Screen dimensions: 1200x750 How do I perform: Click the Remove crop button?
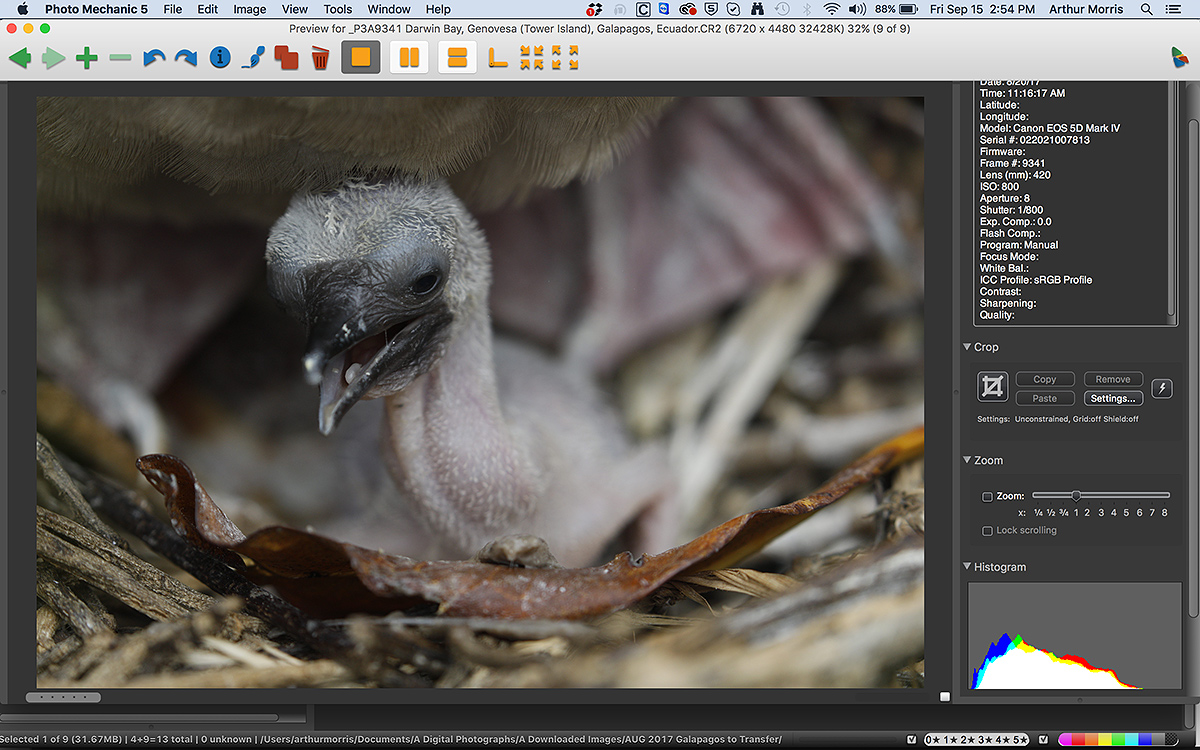click(x=1113, y=380)
